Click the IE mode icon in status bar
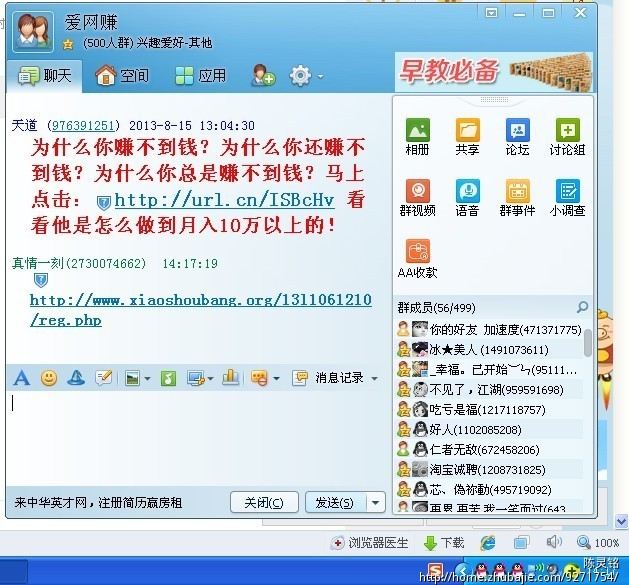Image resolution: width=629 pixels, height=585 pixels. click(488, 543)
